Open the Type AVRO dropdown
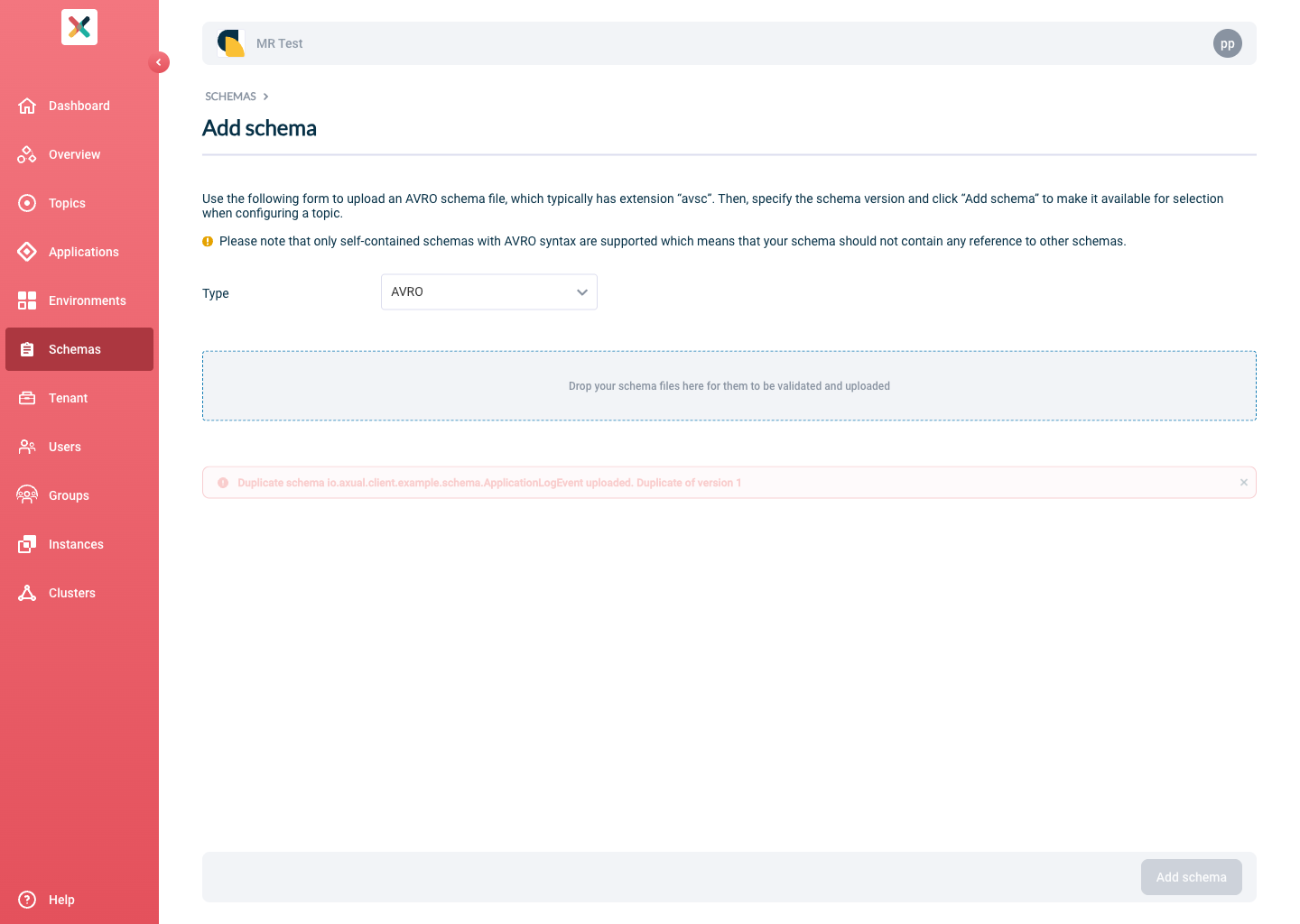This screenshot has width=1300, height=924. pos(488,291)
